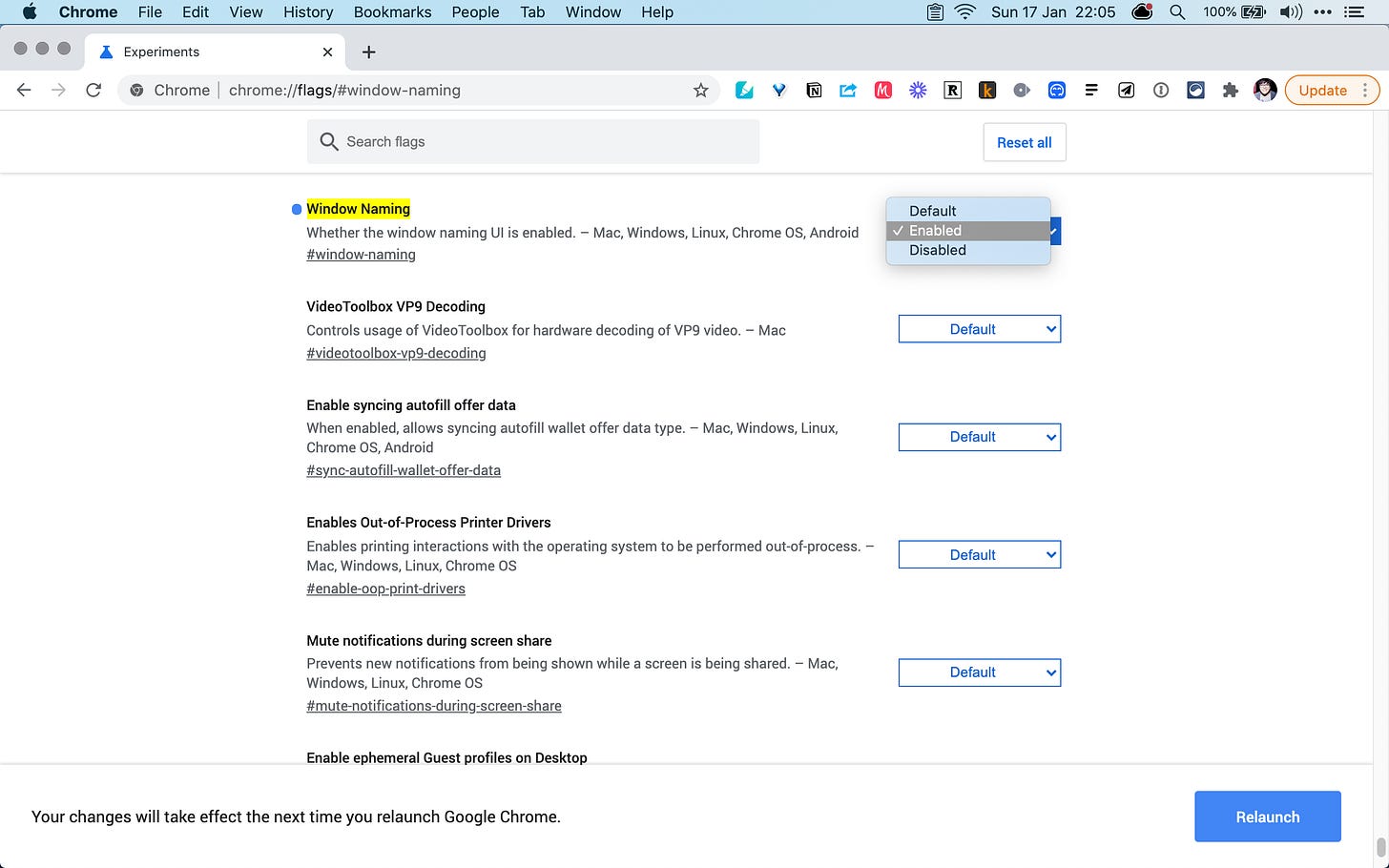Open the Chrome three-dot menu
Viewport: 1389px width, 868px height.
[1365, 90]
